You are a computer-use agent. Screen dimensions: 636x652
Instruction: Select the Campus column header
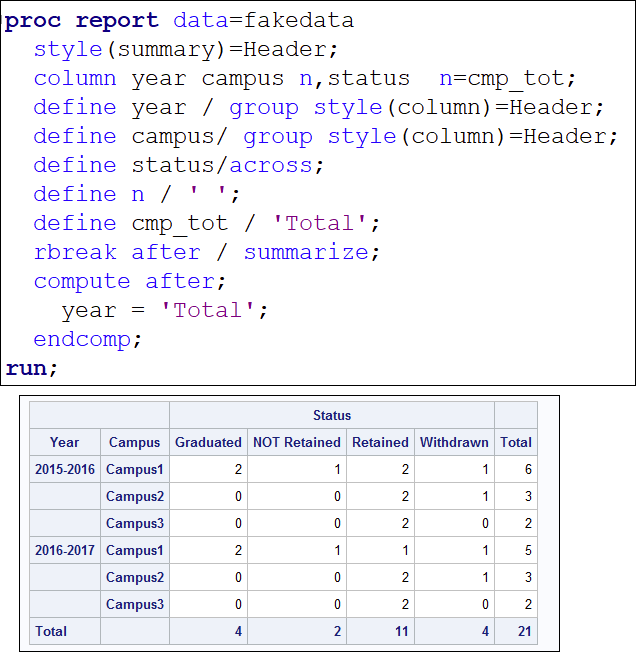[134, 442]
